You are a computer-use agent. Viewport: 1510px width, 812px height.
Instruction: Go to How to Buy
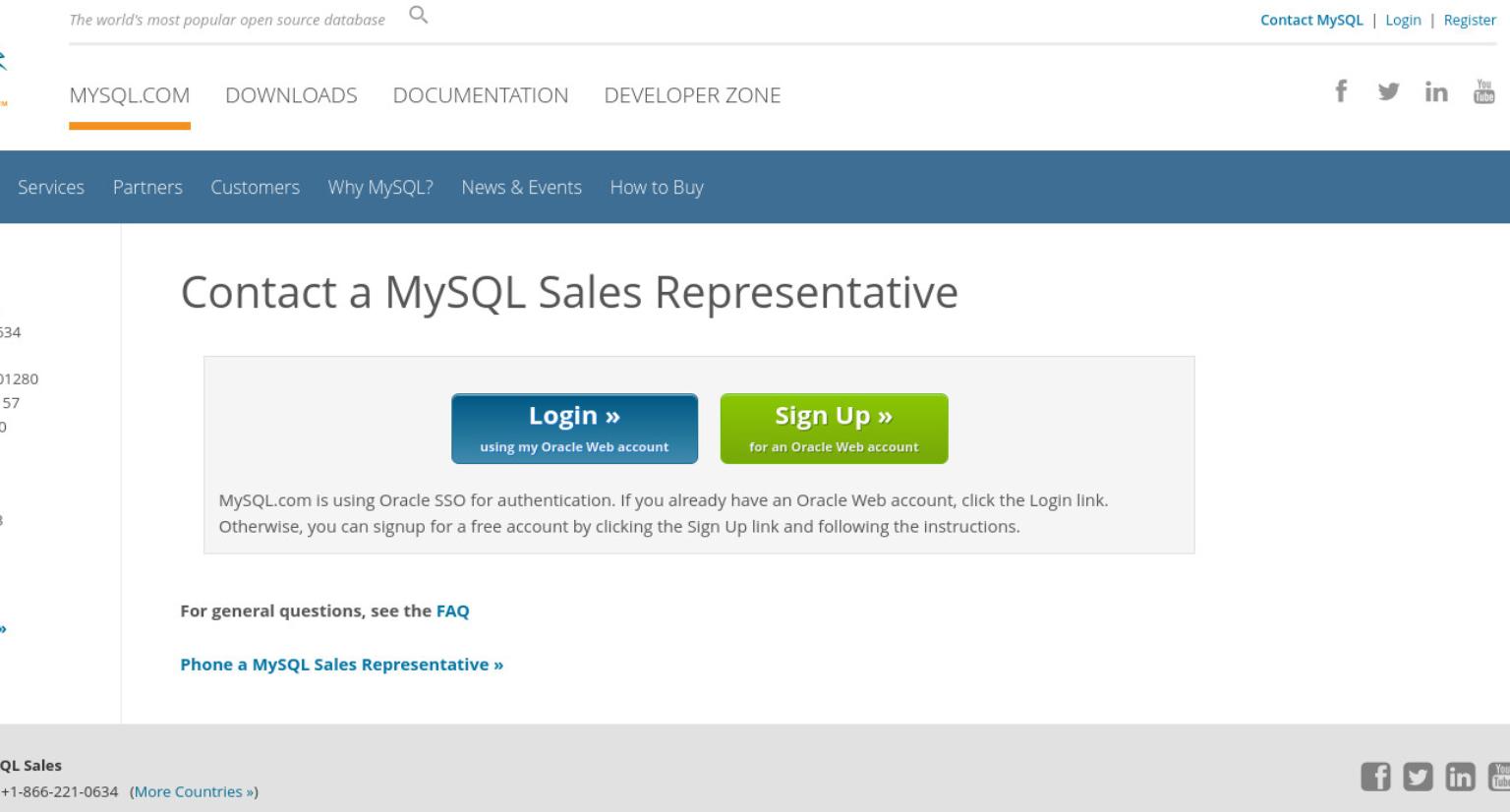pos(657,187)
